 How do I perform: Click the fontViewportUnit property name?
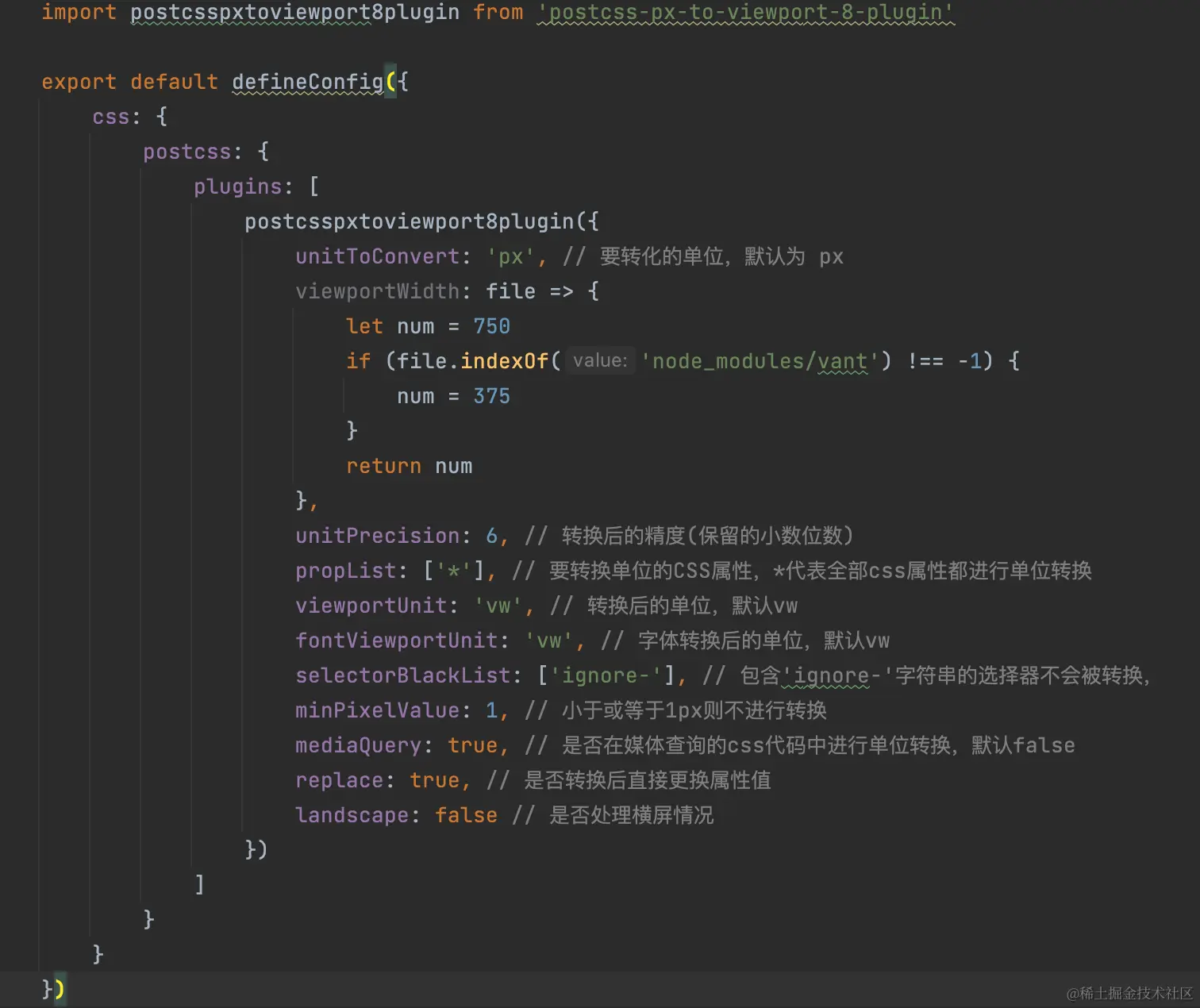396,640
